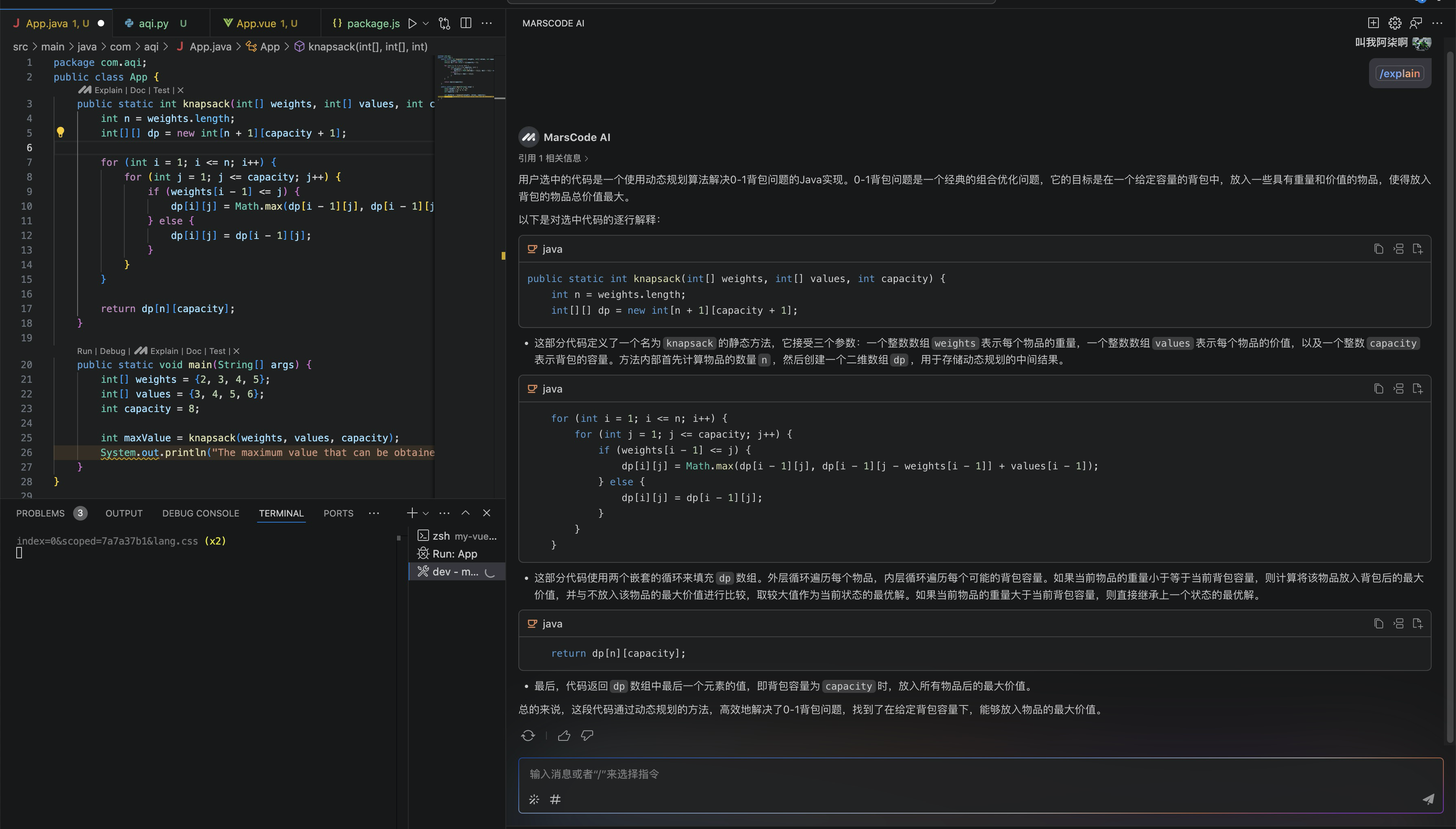Maximize the terminal panel with chevron

point(465,513)
